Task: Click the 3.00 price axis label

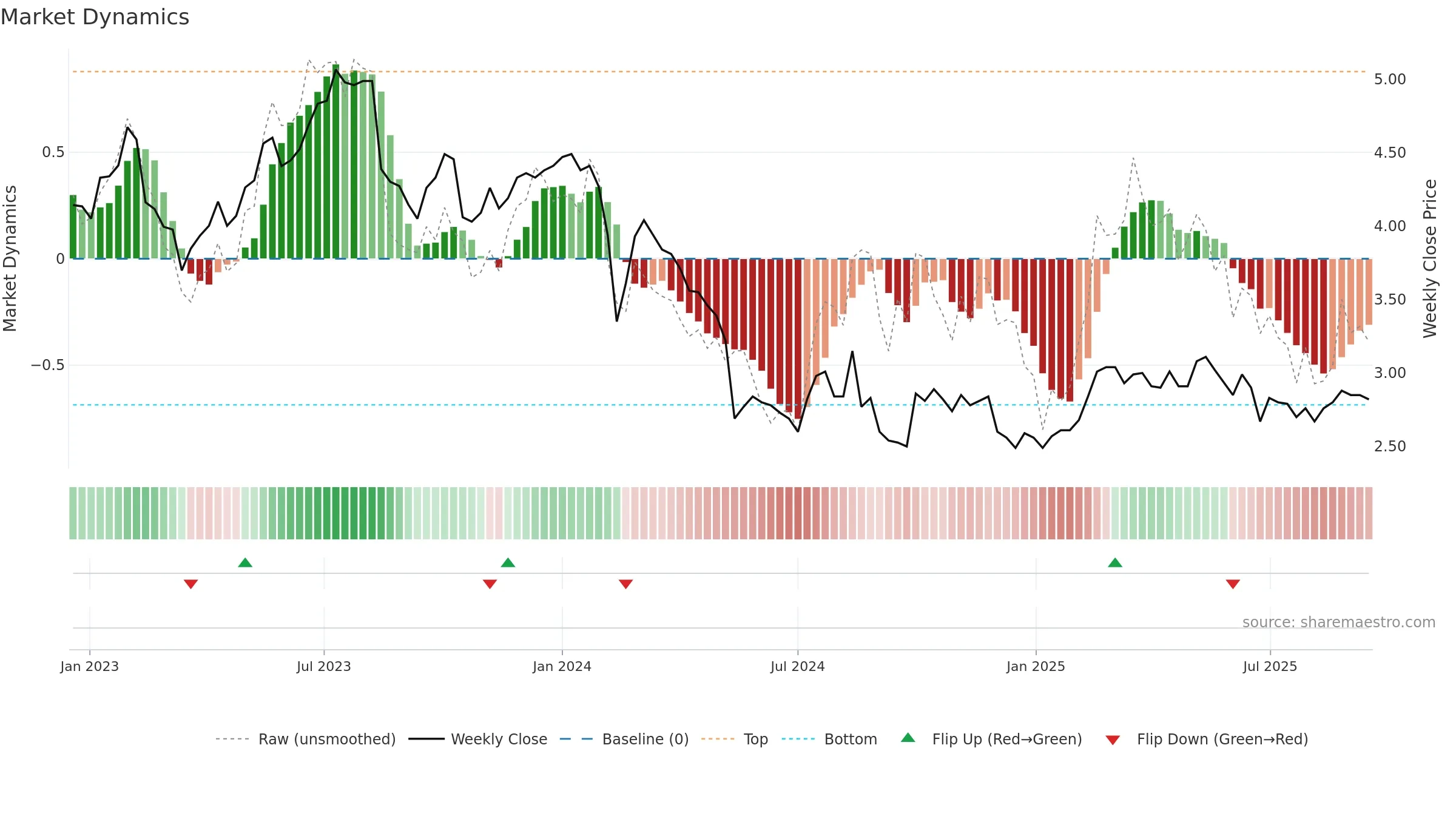Action: [1390, 373]
